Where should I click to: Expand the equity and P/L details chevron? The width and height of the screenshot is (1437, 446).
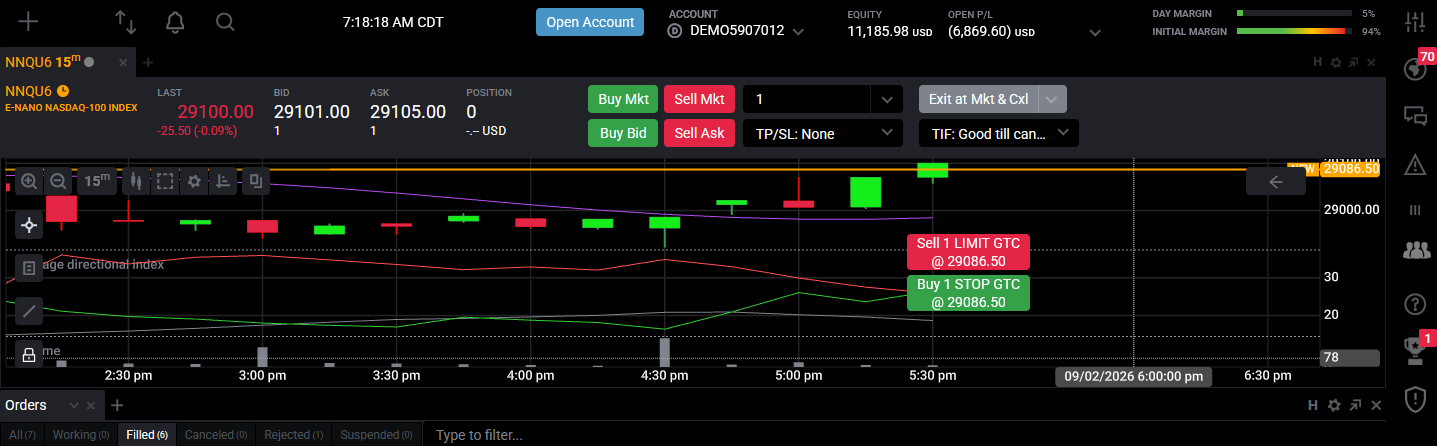point(1095,32)
